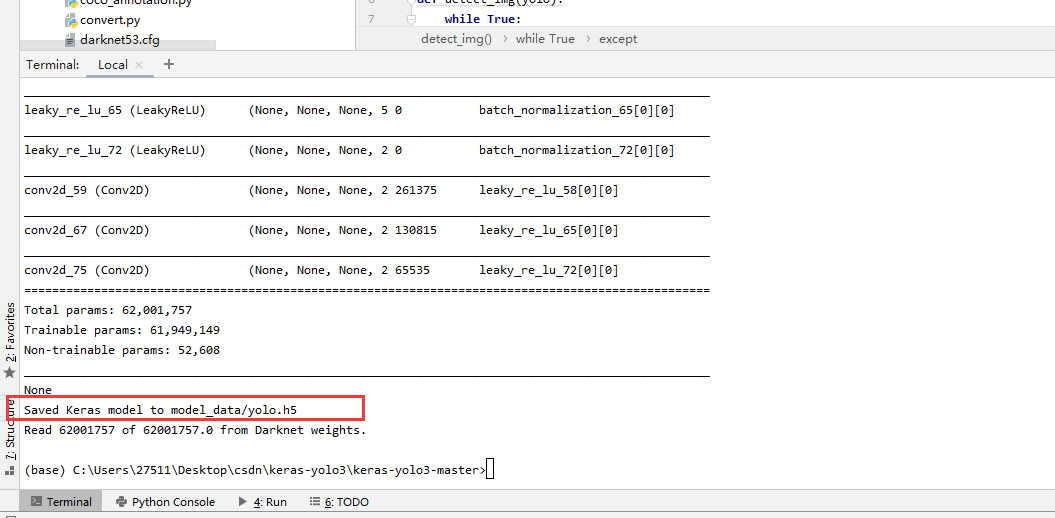
Task: Click the 65535 parameter count
Action: 412,270
